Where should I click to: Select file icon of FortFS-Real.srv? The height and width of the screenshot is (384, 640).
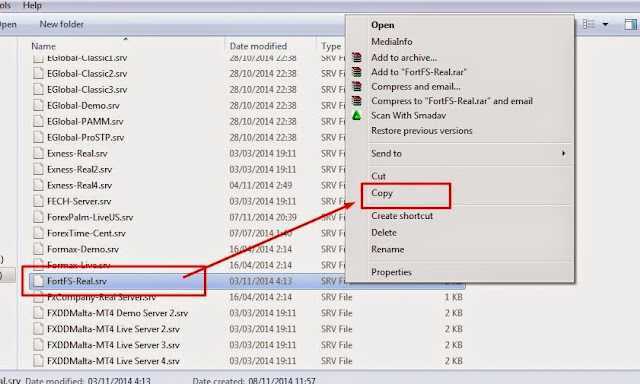(38, 281)
